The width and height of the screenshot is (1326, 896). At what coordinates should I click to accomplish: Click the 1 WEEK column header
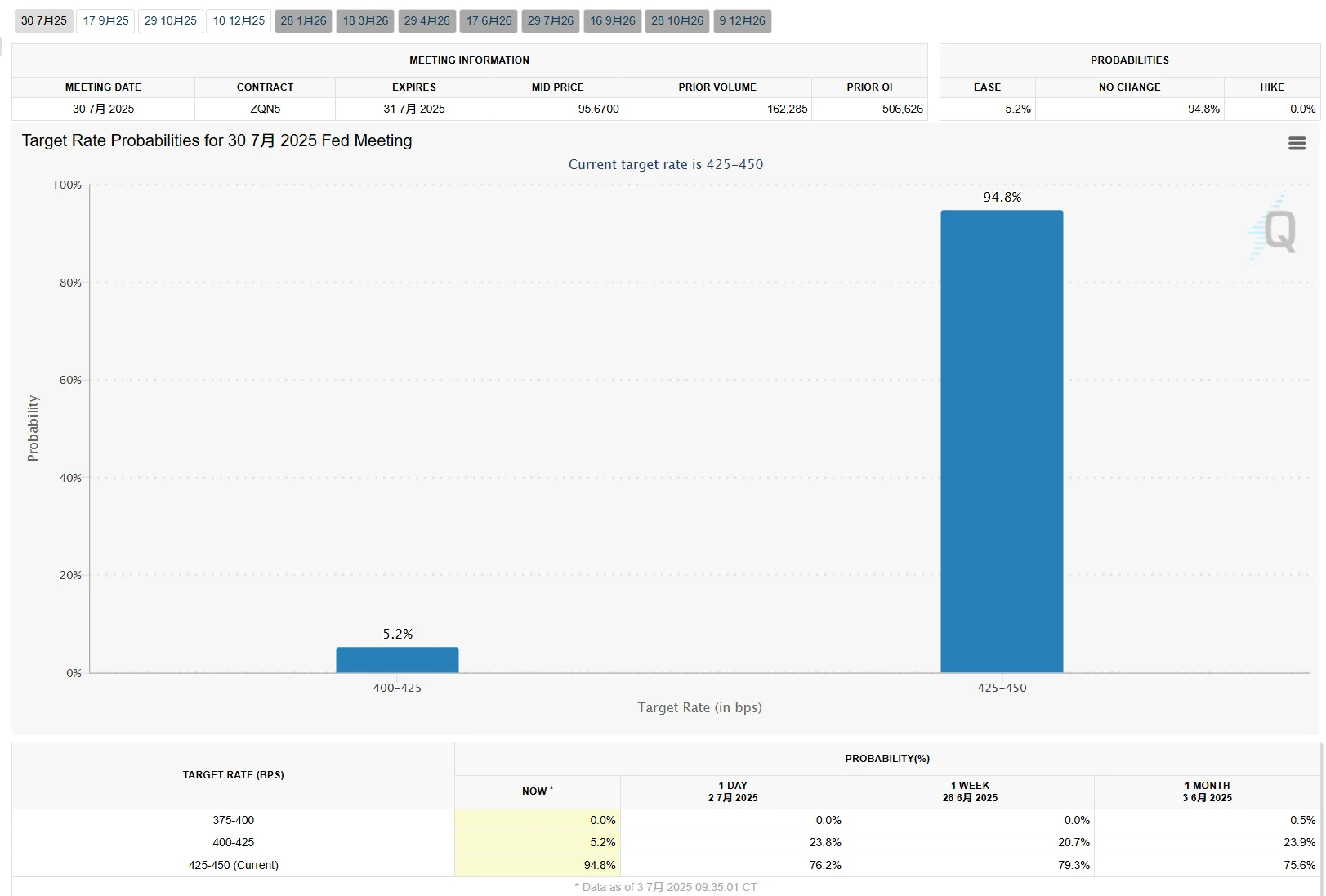click(970, 791)
